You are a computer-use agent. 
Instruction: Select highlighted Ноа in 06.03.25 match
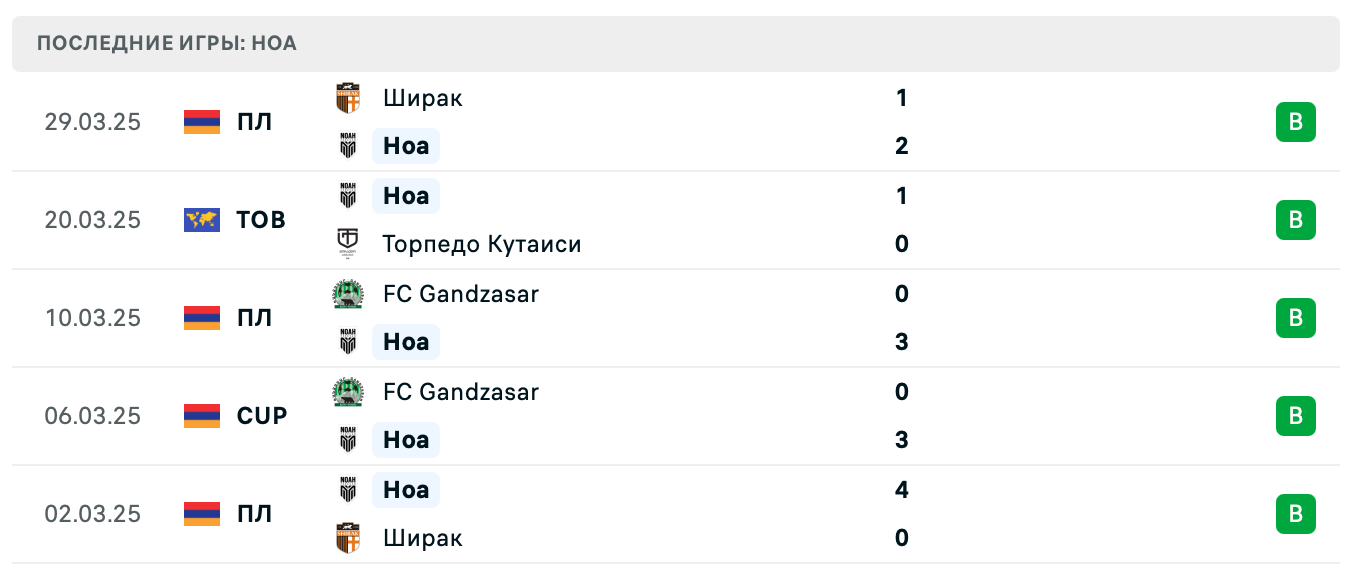pos(406,440)
